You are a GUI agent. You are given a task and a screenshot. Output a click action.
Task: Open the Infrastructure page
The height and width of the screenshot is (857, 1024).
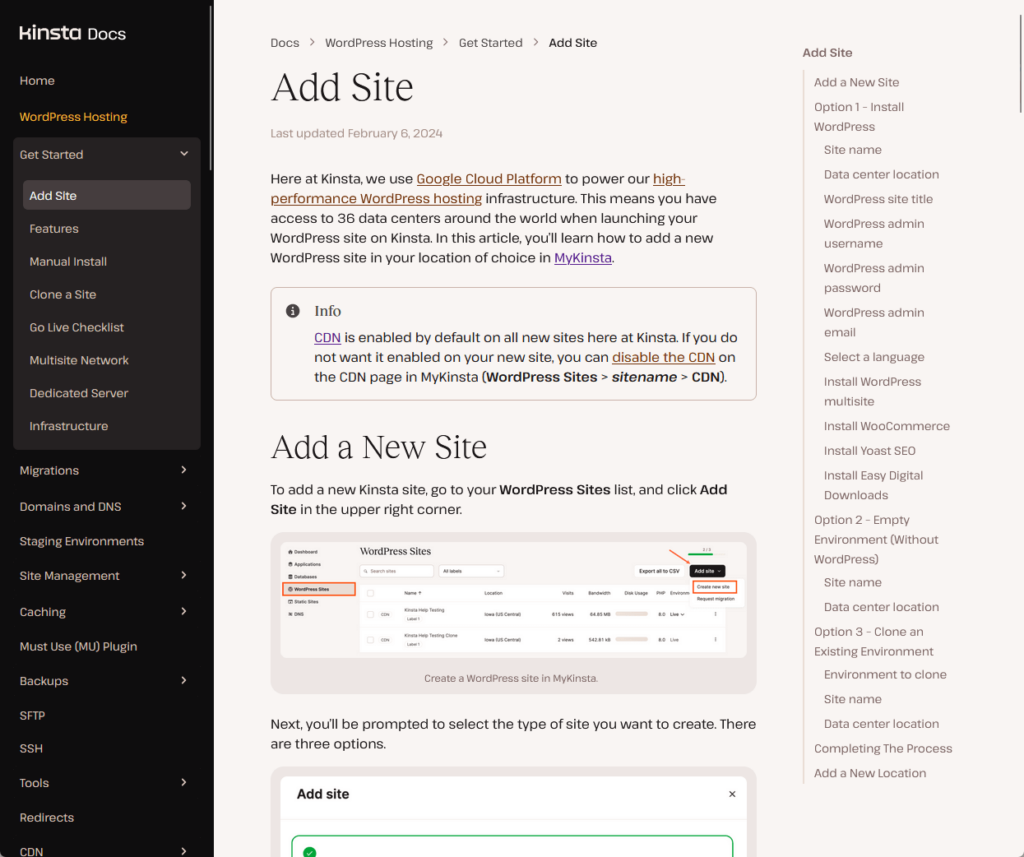click(69, 426)
